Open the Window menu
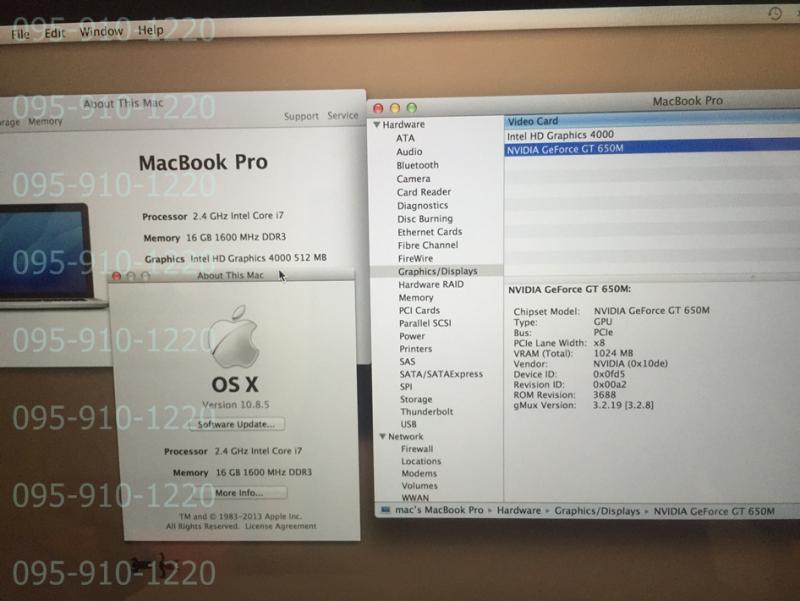Image resolution: width=800 pixels, height=601 pixels. [x=101, y=32]
